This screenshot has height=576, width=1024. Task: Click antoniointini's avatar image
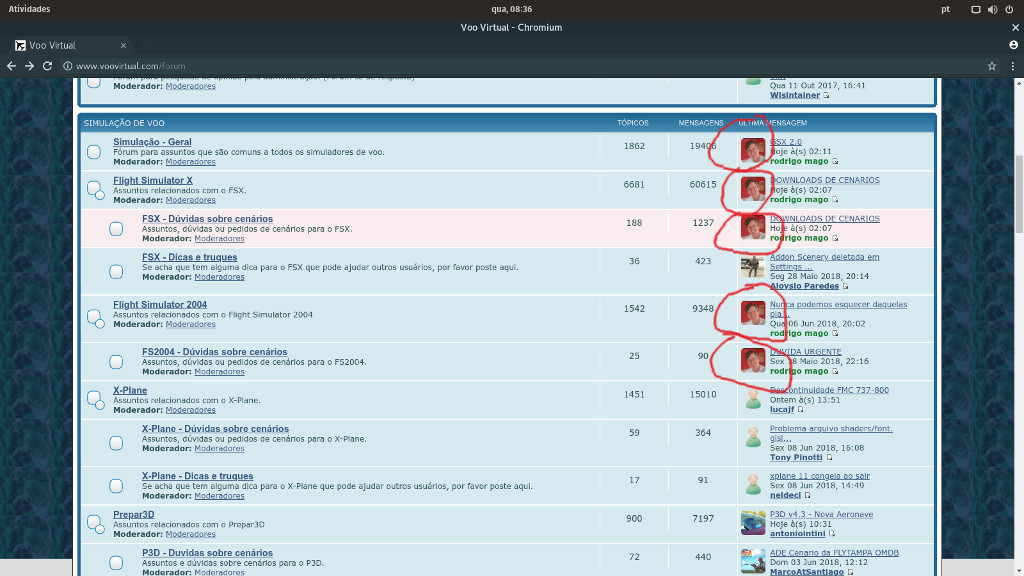click(753, 523)
